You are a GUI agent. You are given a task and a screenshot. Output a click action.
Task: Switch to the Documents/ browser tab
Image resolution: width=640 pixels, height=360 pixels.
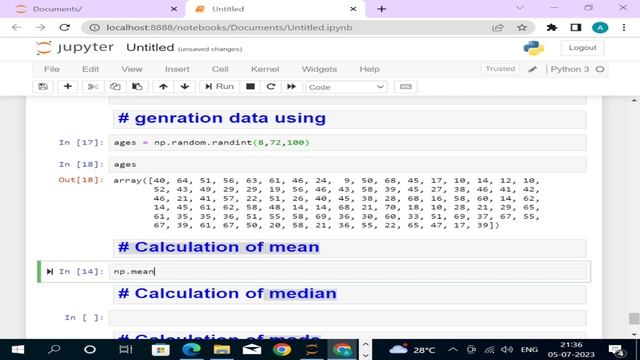(x=93, y=9)
